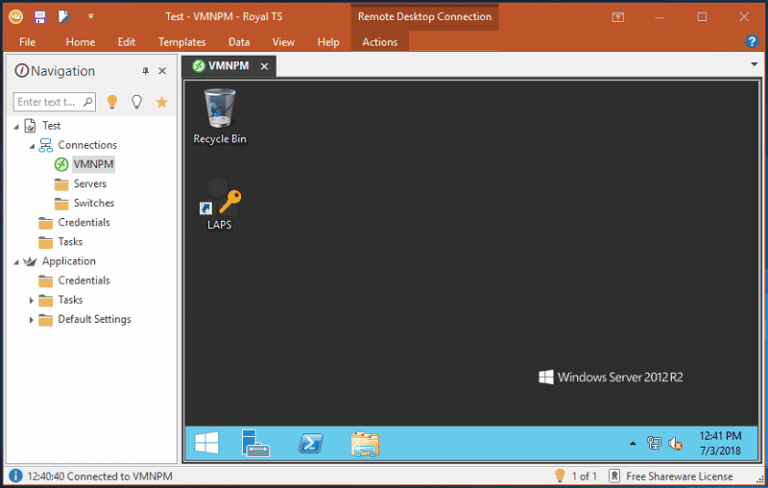Screen dimensions: 768x488
Task: Collapse the Connections folder arrow
Action: (32, 146)
